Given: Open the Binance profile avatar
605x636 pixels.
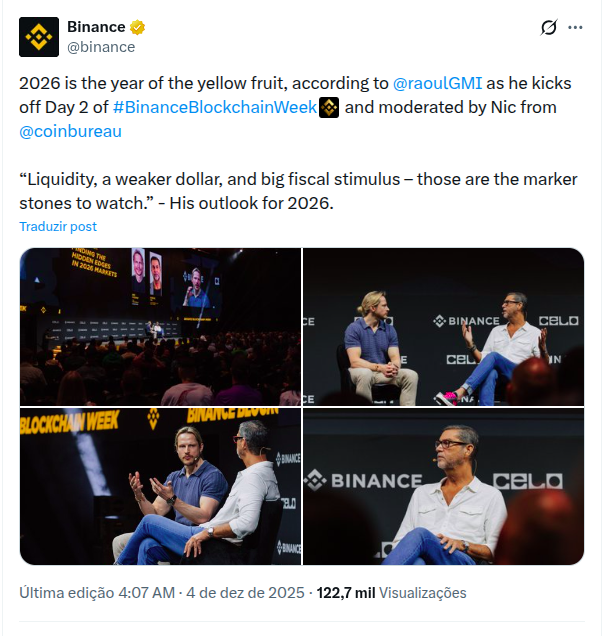Looking at the screenshot, I should (38, 37).
